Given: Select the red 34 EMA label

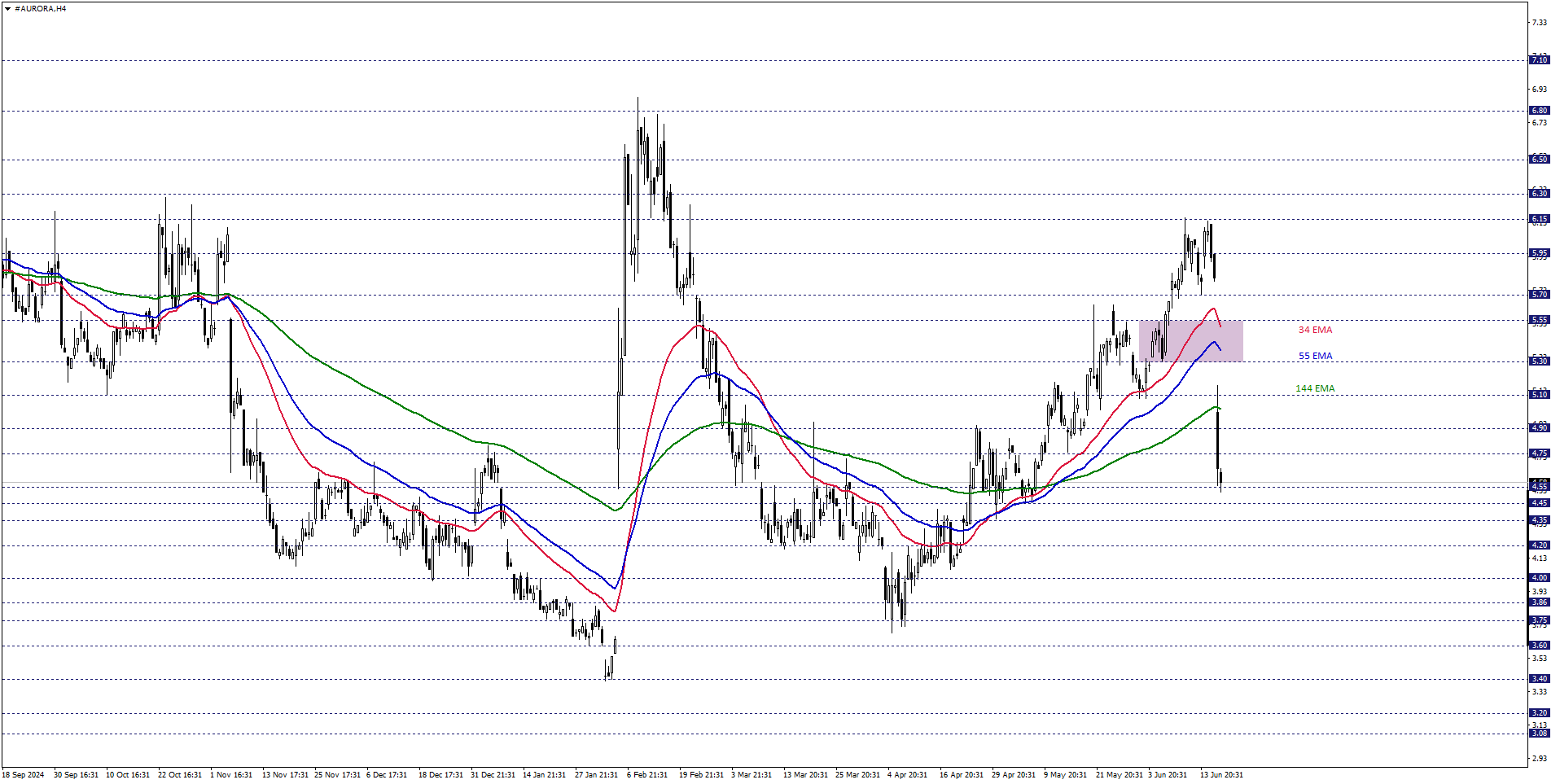Looking at the screenshot, I should (x=1315, y=330).
